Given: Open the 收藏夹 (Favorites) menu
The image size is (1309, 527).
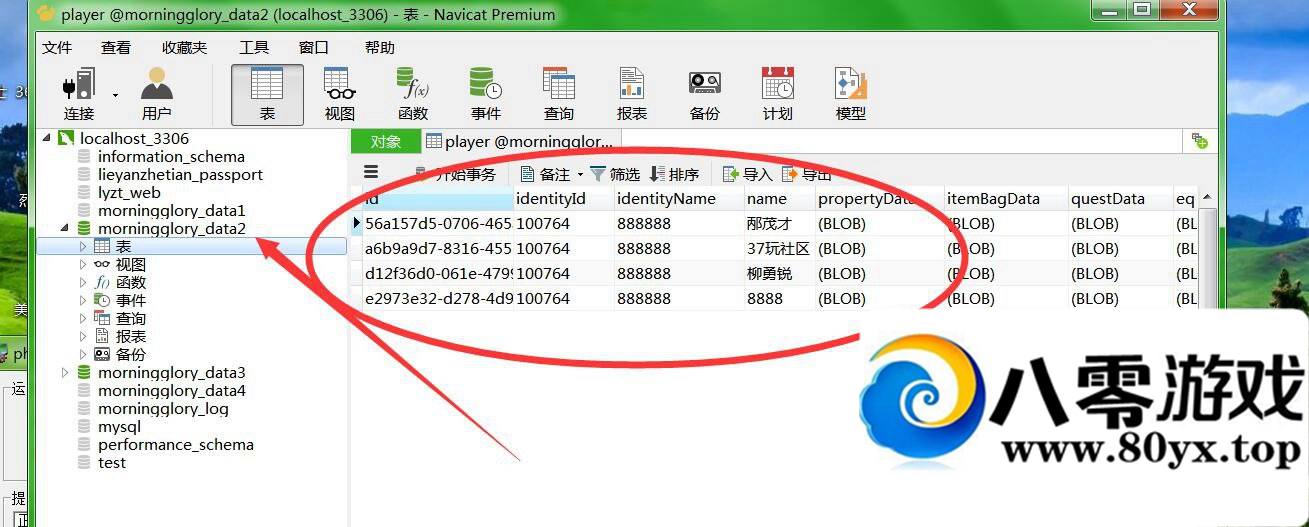Looking at the screenshot, I should tap(184, 47).
